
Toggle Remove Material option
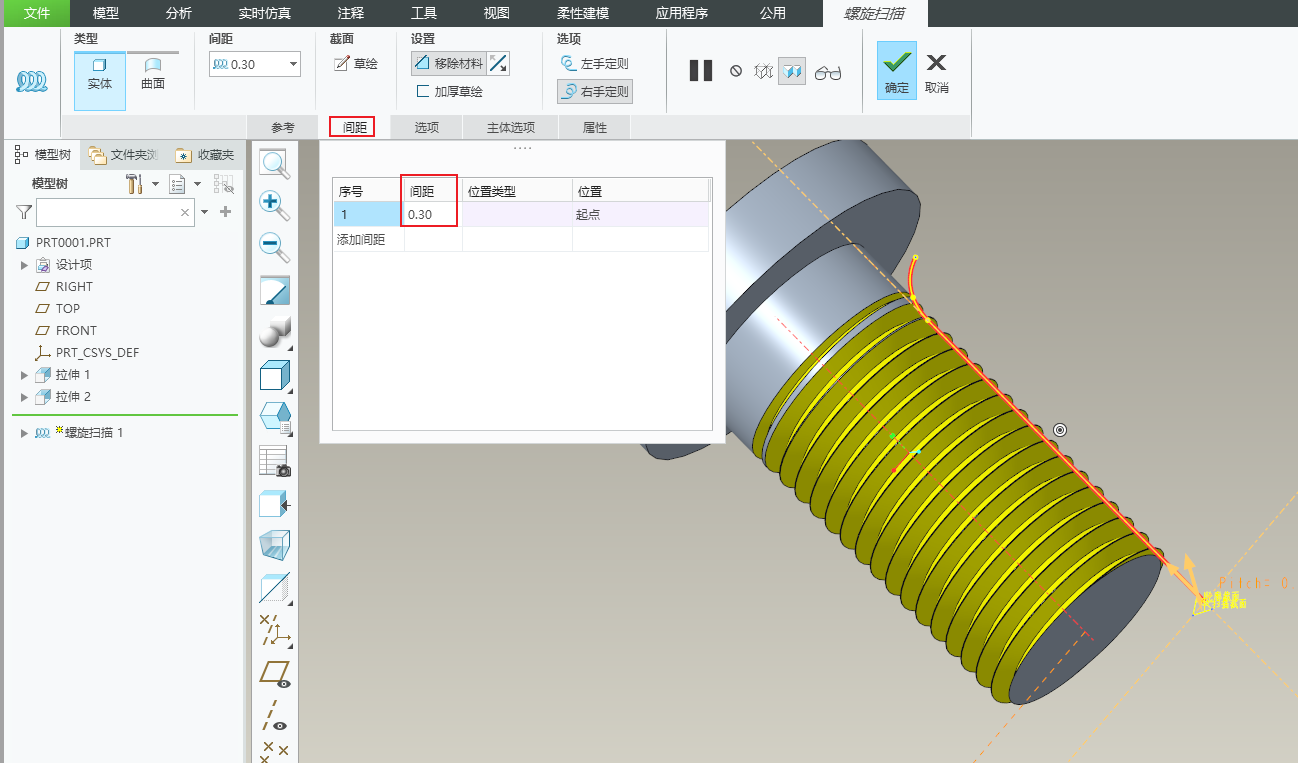pyautogui.click(x=449, y=63)
